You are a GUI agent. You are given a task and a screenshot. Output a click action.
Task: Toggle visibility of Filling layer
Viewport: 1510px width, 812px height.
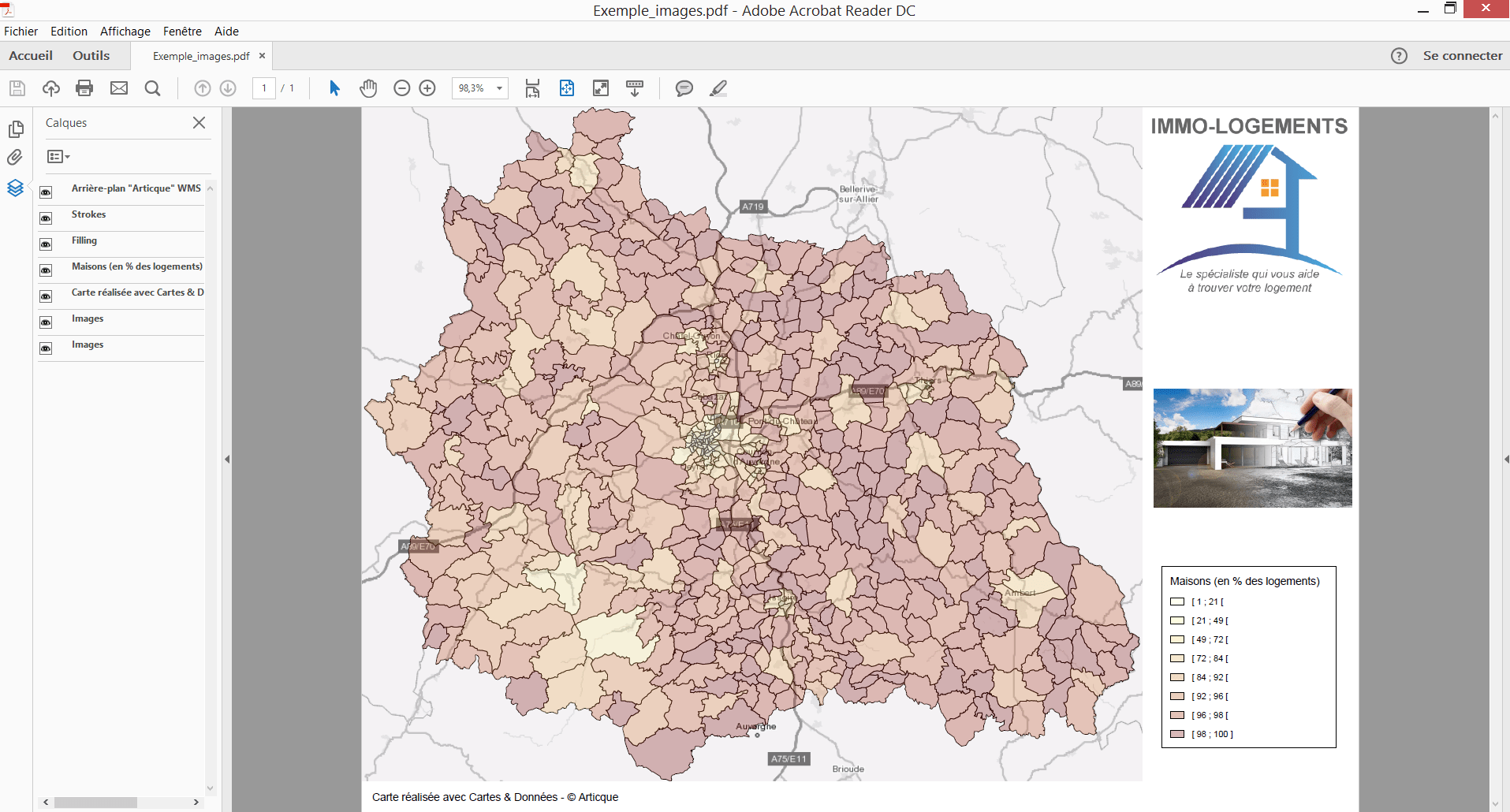point(46,244)
